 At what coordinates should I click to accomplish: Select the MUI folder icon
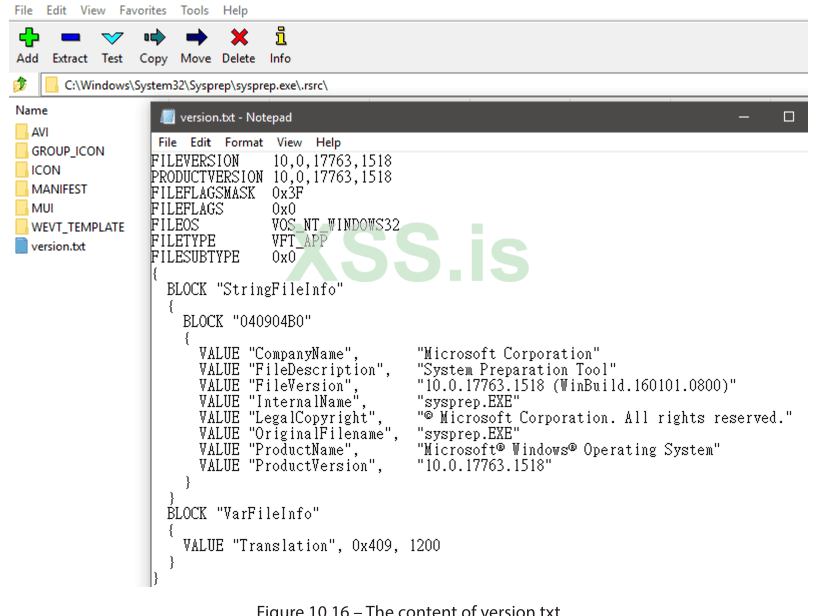click(22, 208)
